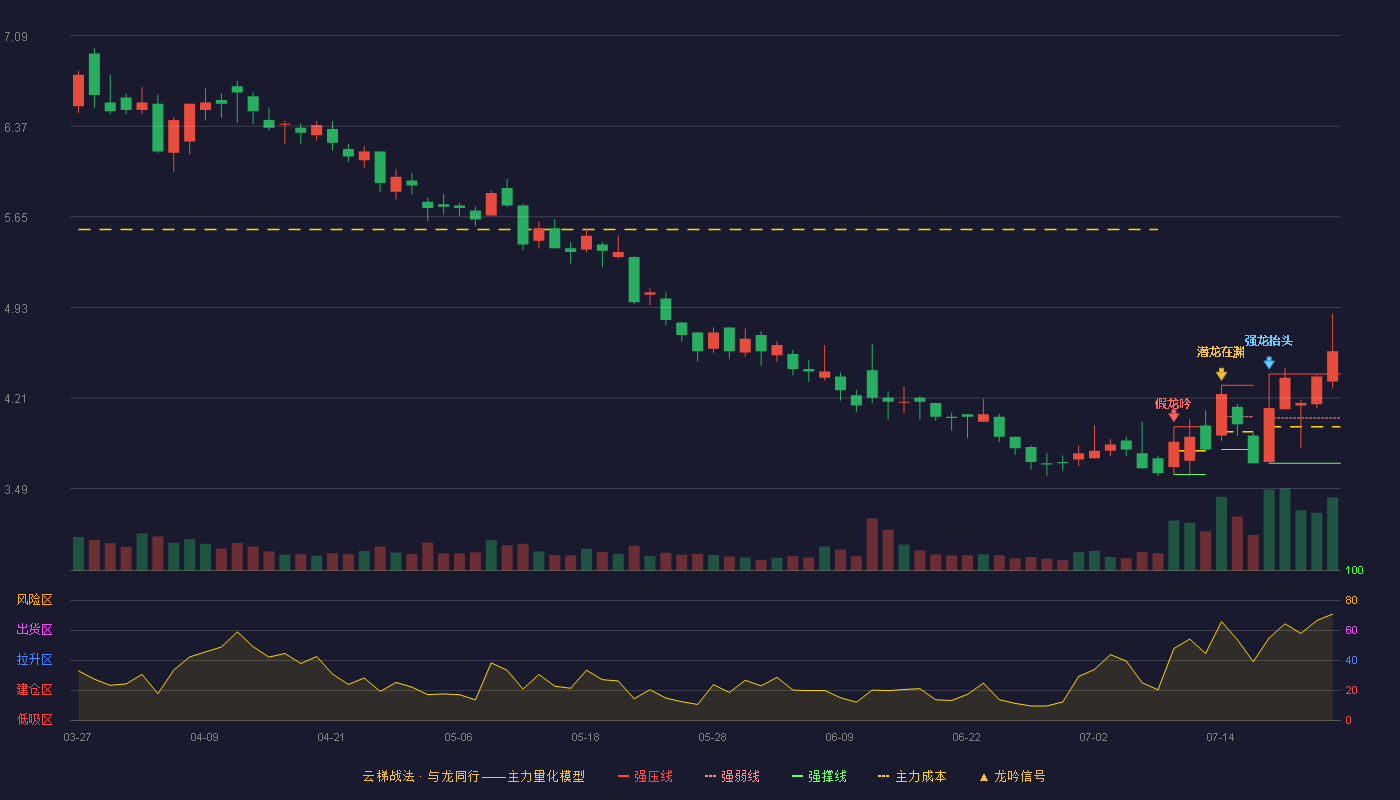This screenshot has height=800, width=1400.
Task: Click the blue 40 indicator scale value
Action: [1351, 660]
